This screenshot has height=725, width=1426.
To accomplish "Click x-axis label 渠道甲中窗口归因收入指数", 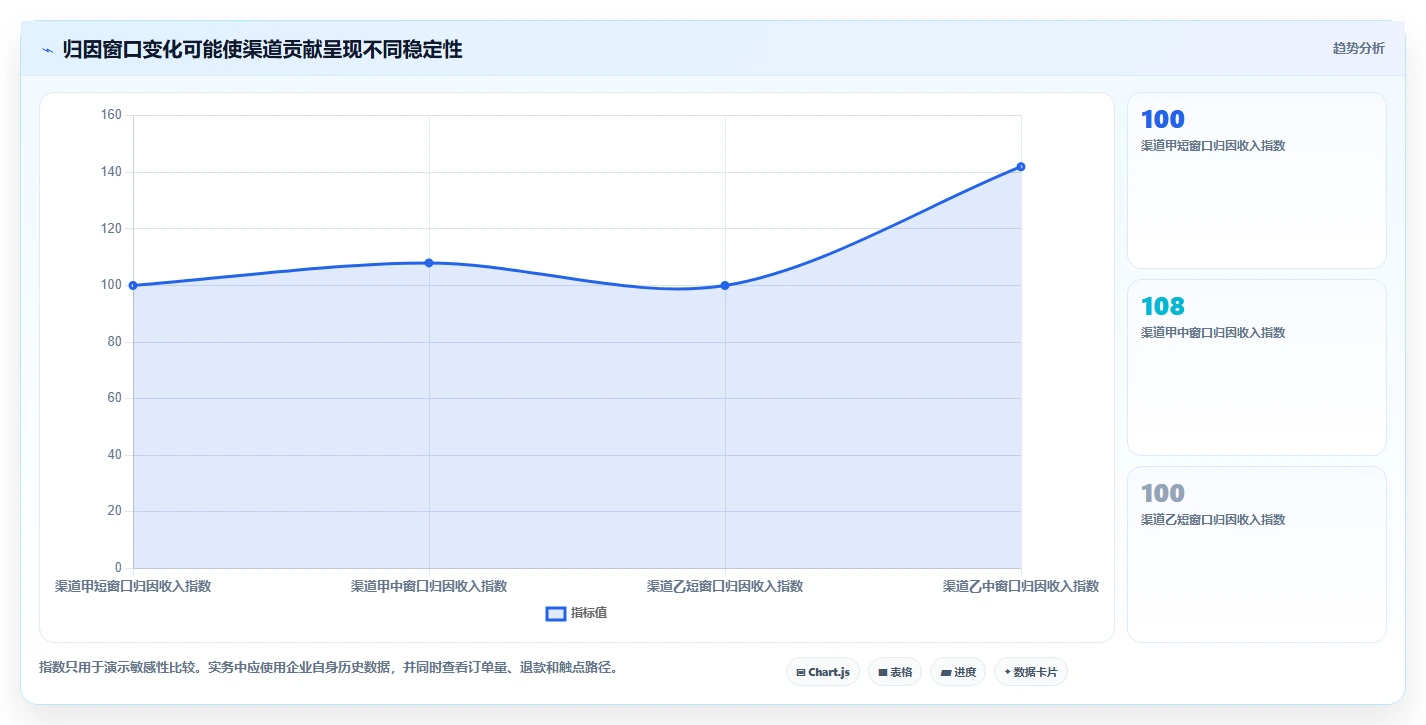I will 429,586.
